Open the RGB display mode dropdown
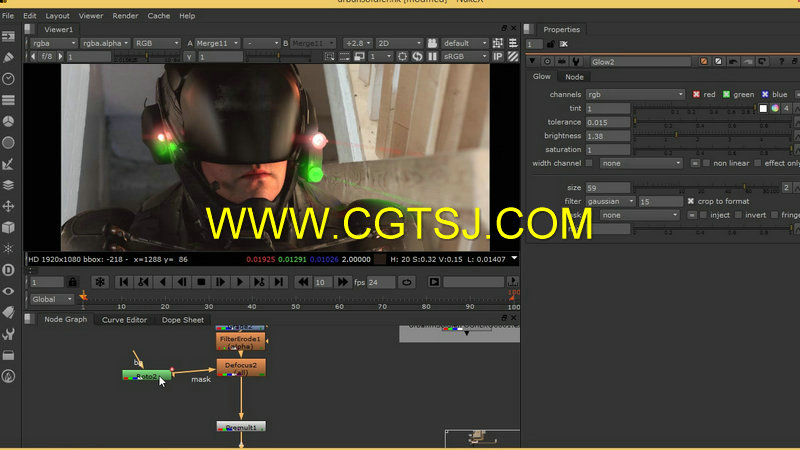Image resolution: width=800 pixels, height=450 pixels. (157, 43)
